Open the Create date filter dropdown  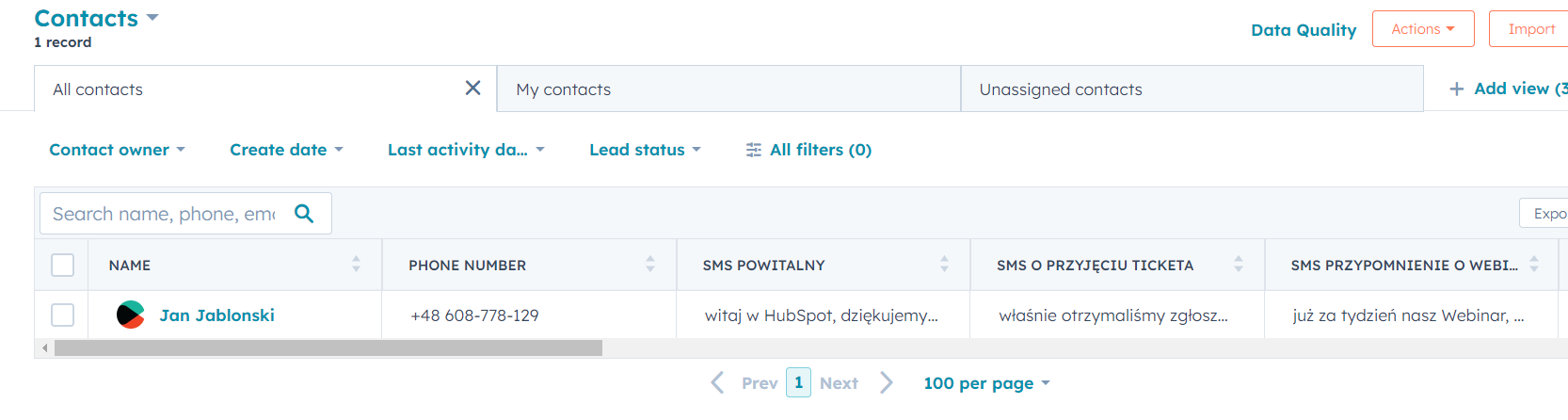(286, 150)
